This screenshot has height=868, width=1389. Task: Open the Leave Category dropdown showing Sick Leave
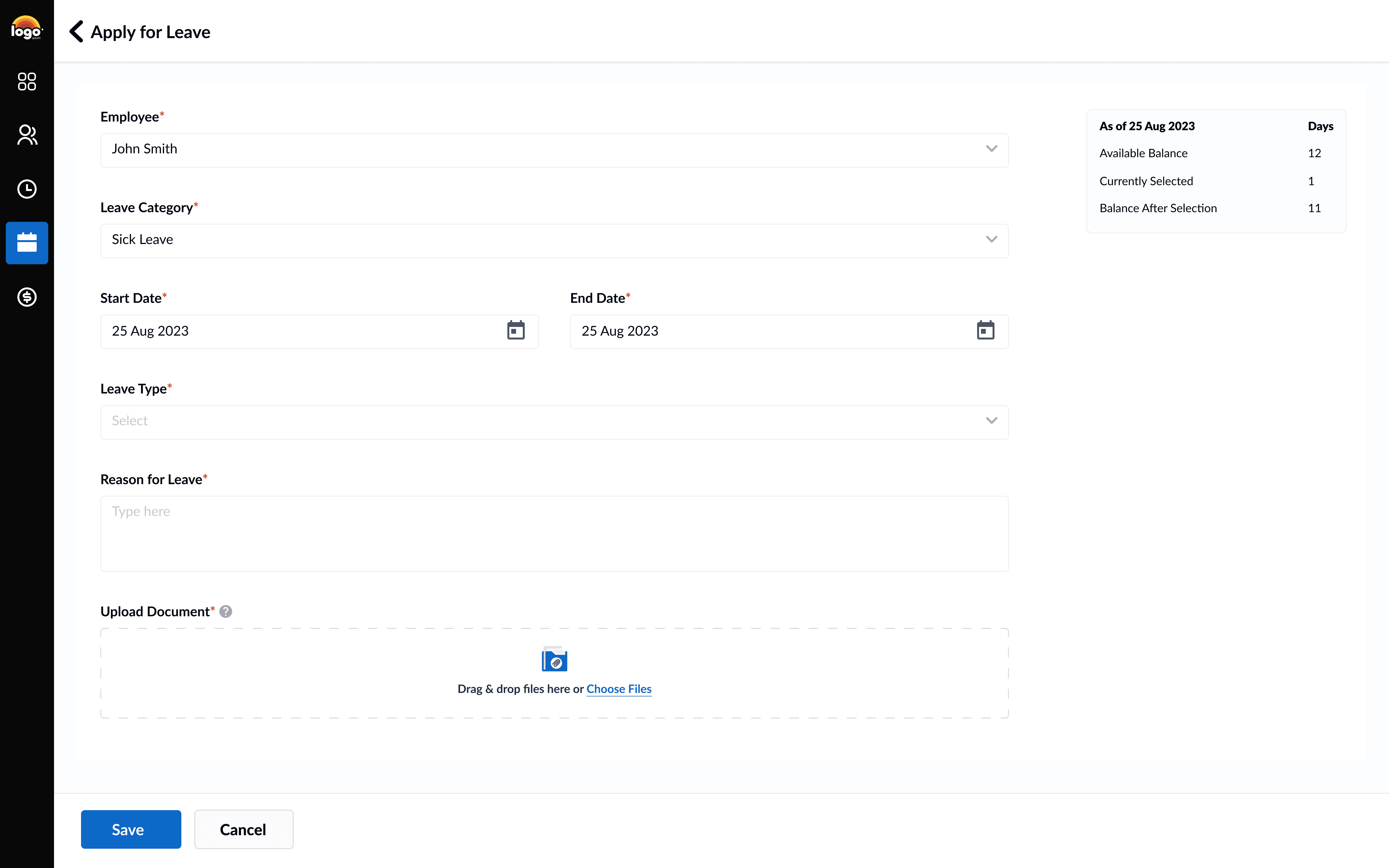554,241
